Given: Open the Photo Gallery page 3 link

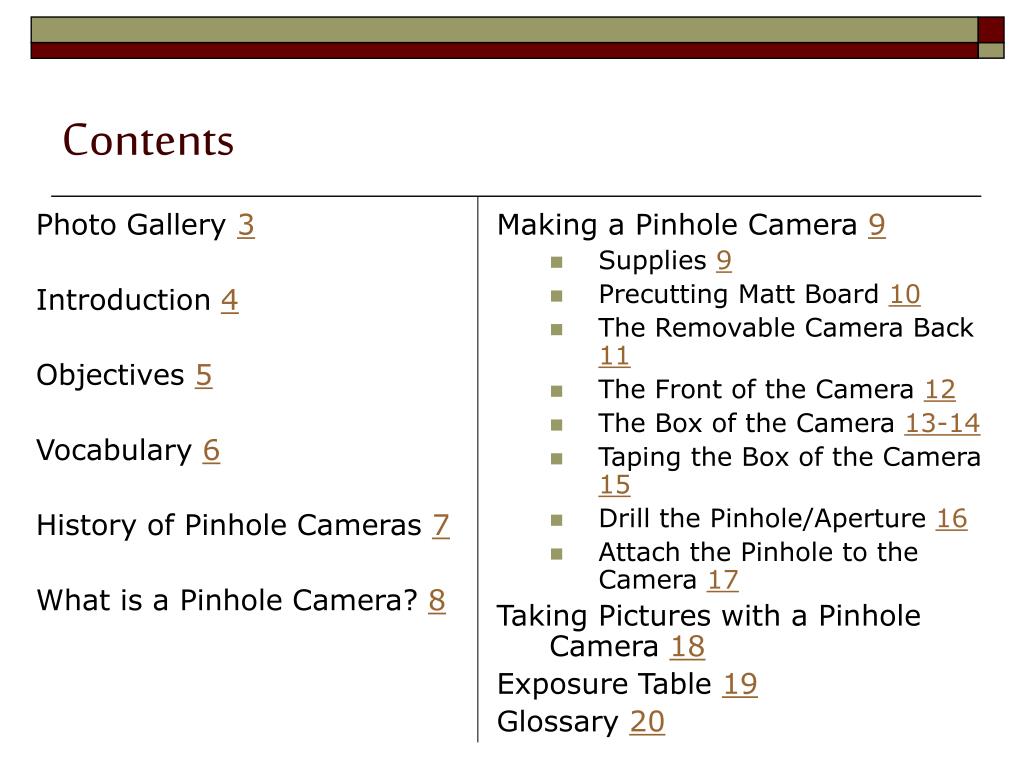Looking at the screenshot, I should coord(246,225).
